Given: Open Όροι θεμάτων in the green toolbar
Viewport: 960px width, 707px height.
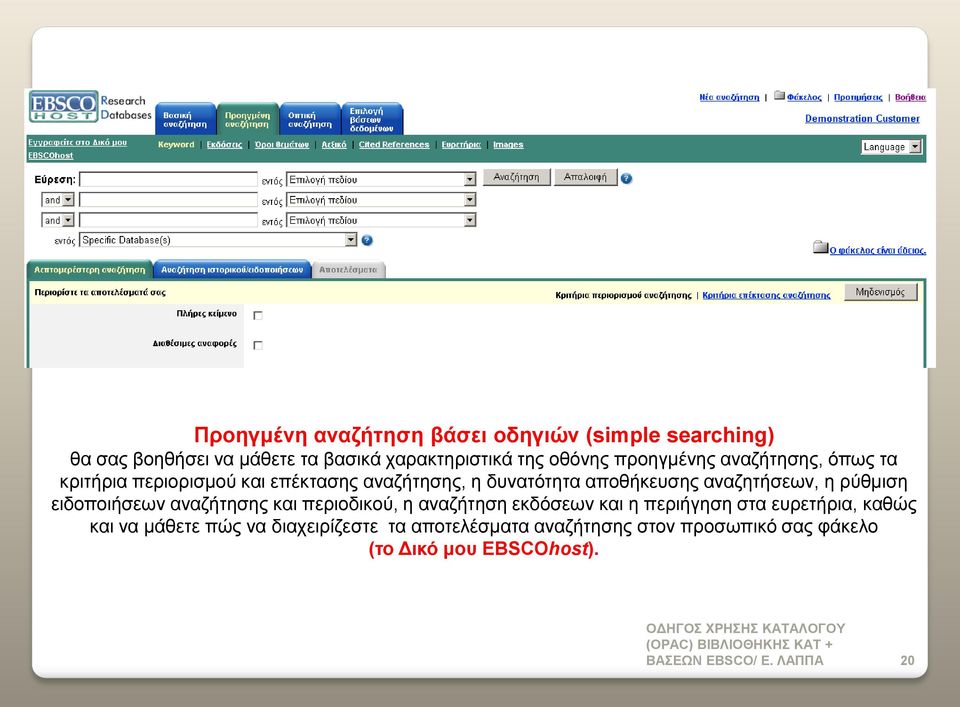Looking at the screenshot, I should click(x=282, y=144).
